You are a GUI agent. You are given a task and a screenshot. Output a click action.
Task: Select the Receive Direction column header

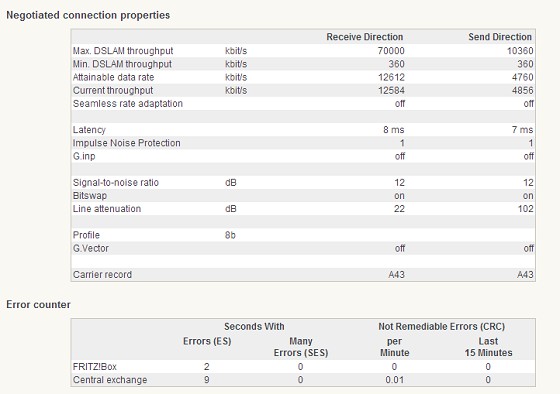click(365, 37)
